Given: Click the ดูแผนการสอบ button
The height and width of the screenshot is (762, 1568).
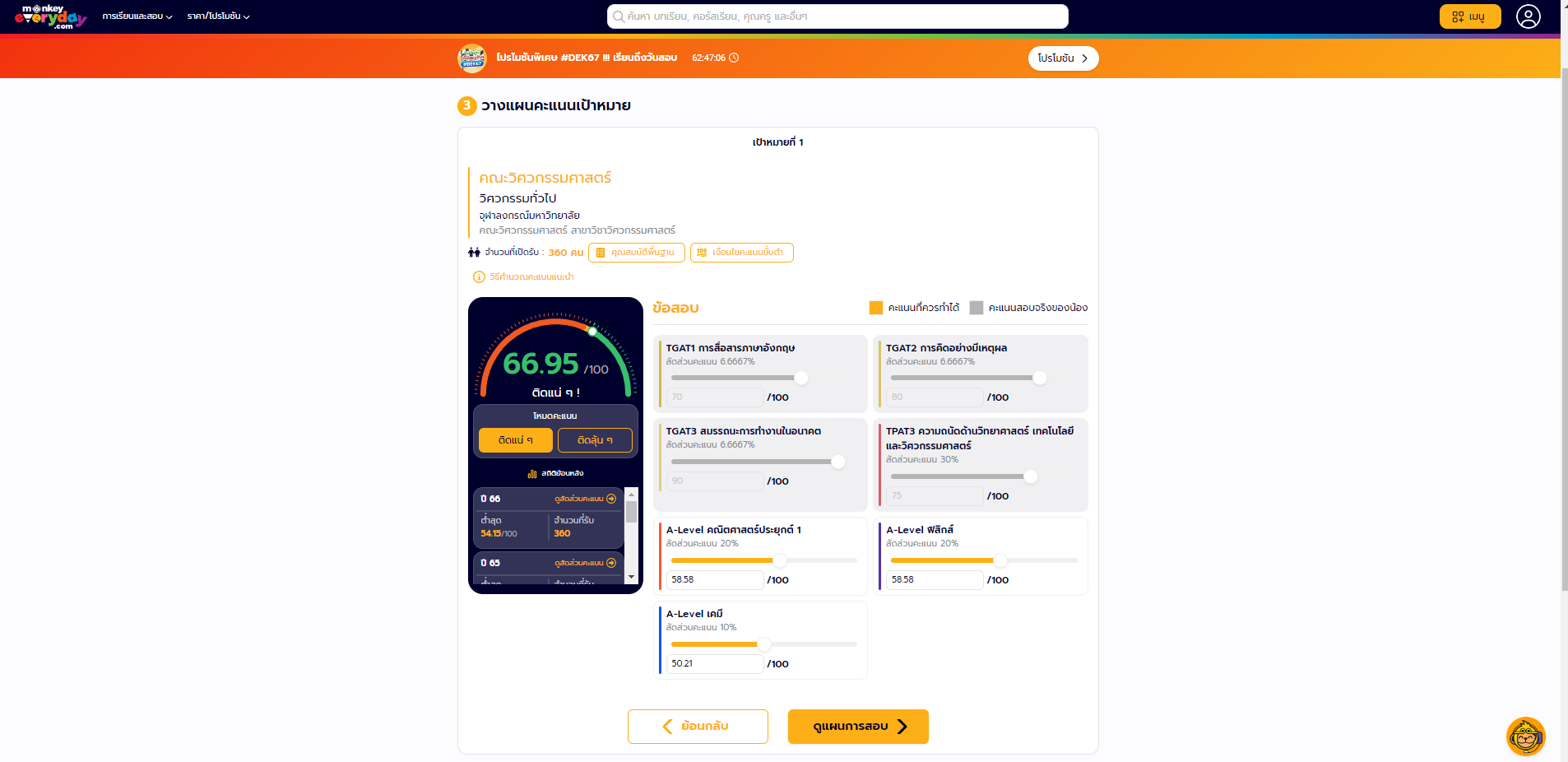Looking at the screenshot, I should pos(858,727).
